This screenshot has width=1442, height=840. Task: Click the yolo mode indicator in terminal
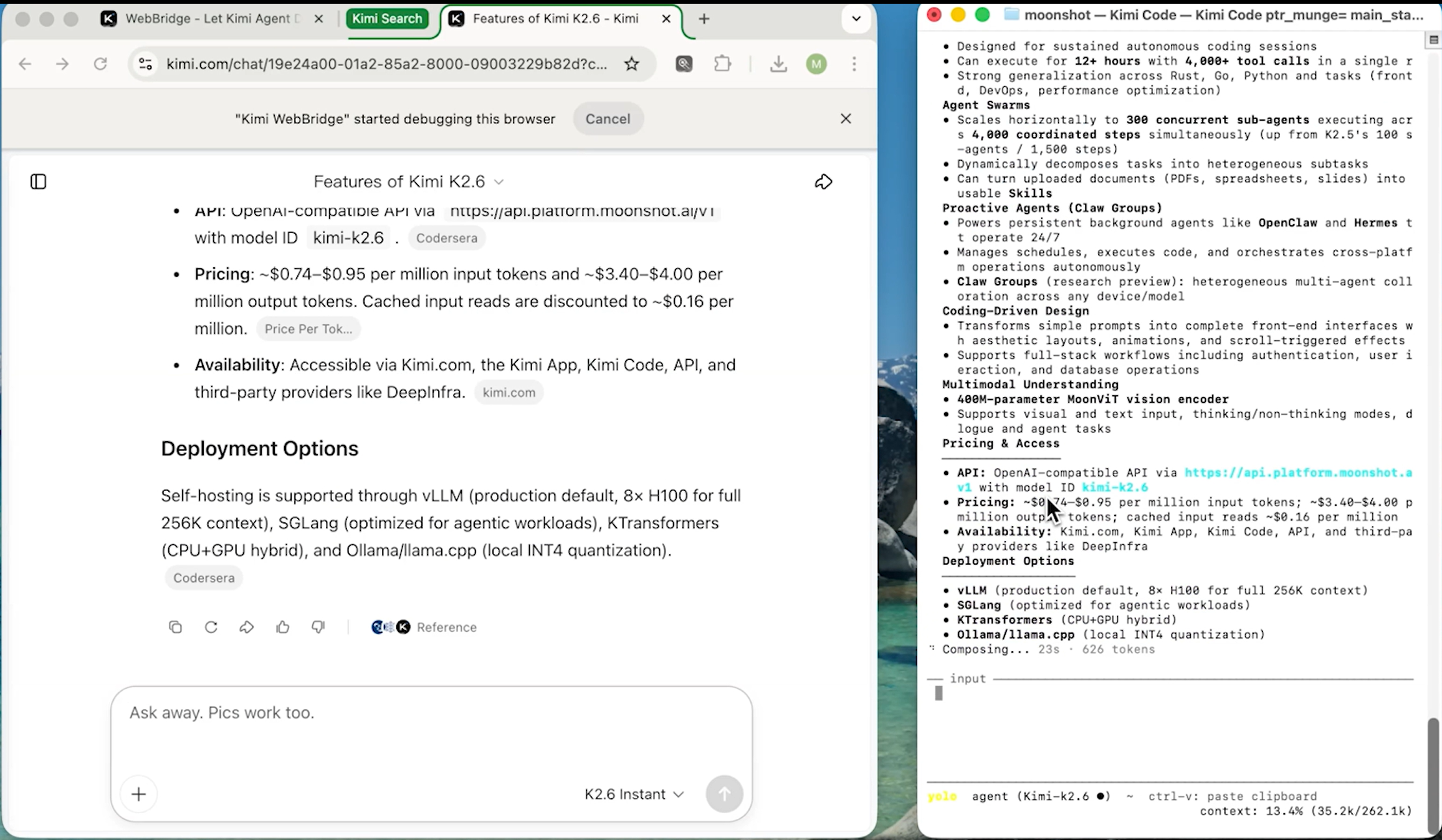pos(942,796)
